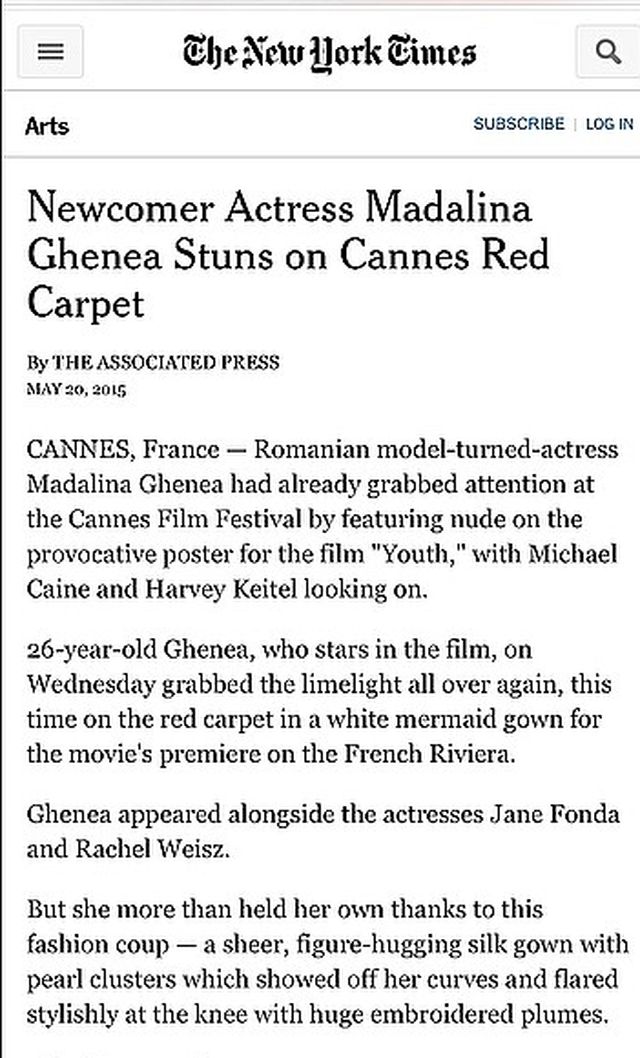Click the film title "Youth" in the text

[x=417, y=554]
